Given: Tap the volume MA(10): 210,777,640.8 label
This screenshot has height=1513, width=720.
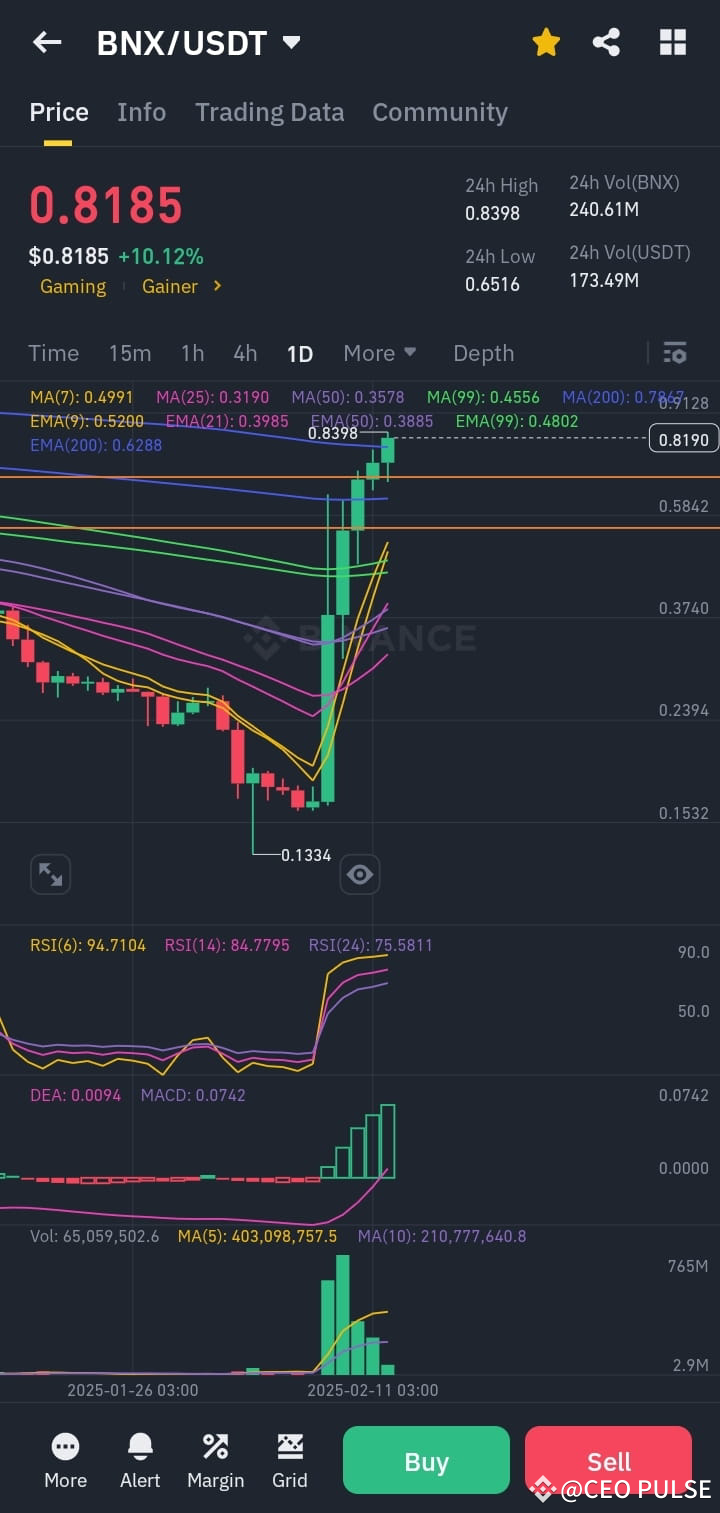Looking at the screenshot, I should point(442,1237).
